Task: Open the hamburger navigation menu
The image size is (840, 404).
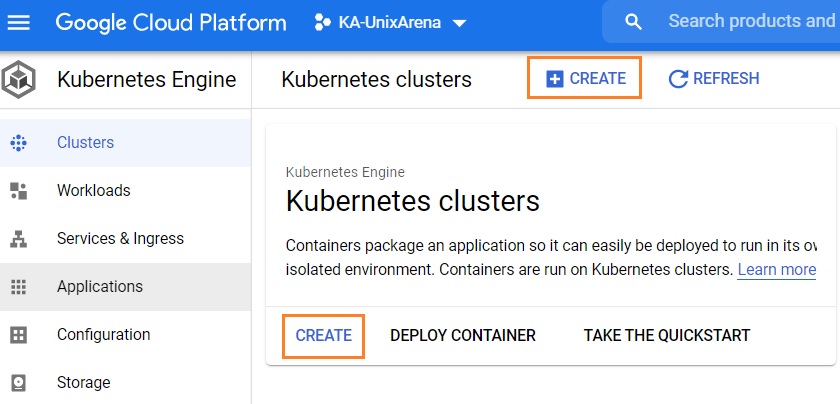Action: pos(18,23)
